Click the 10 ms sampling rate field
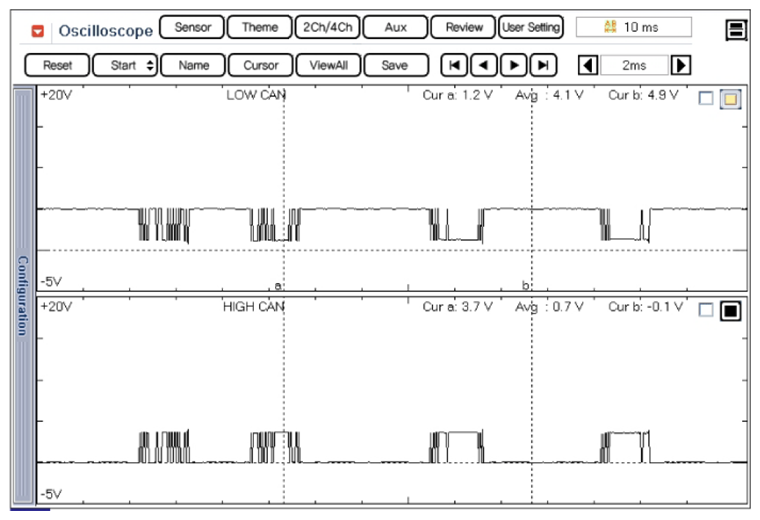This screenshot has width=760, height=520. click(633, 27)
